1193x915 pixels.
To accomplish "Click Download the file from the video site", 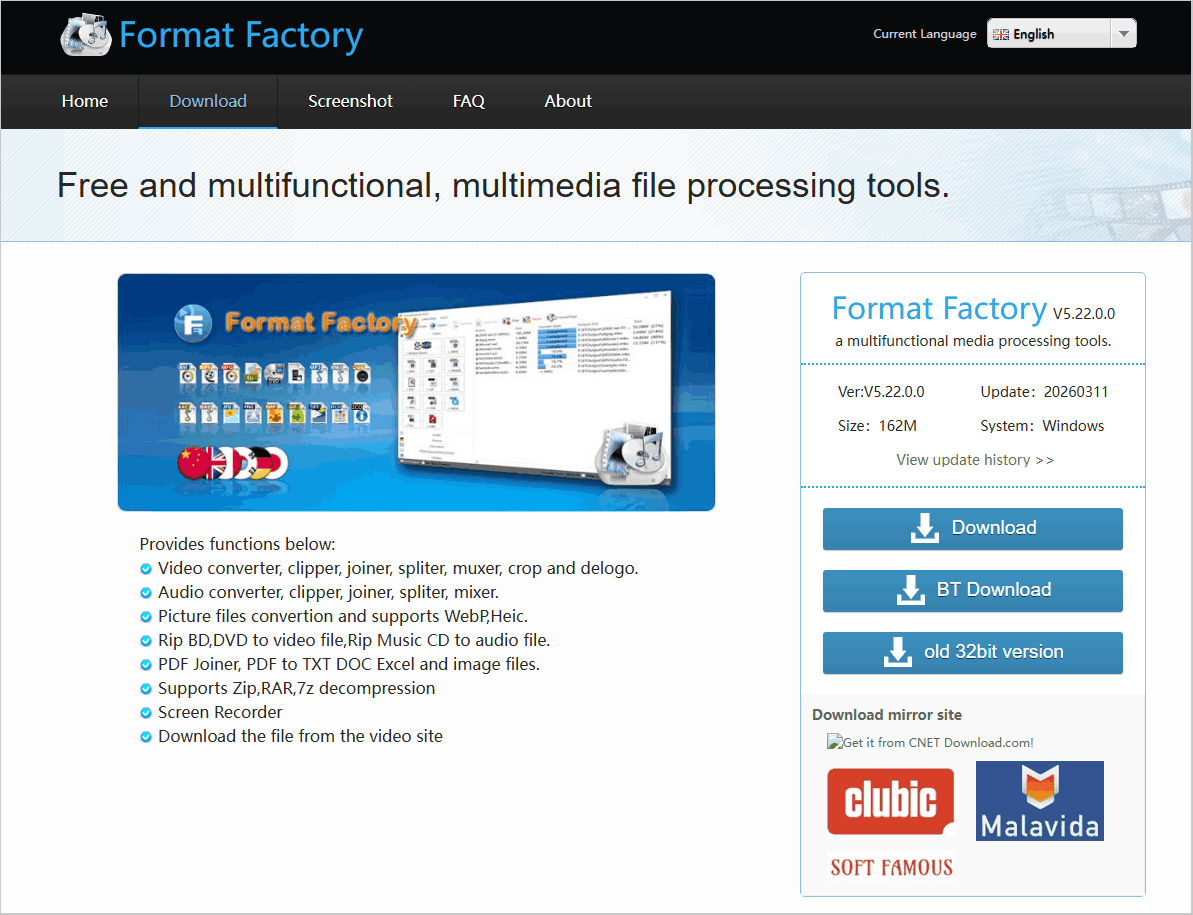I will click(300, 736).
